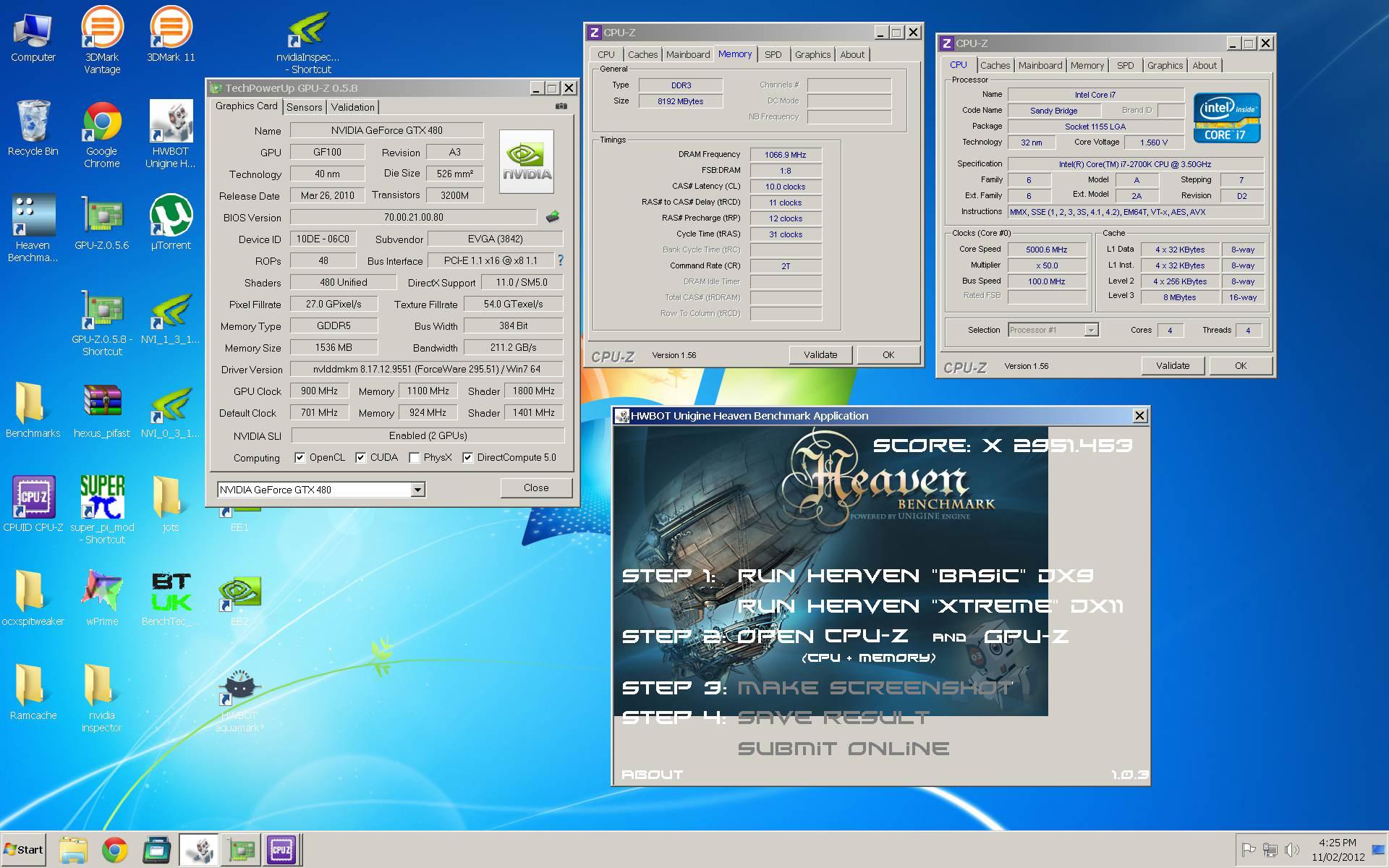1389x868 pixels.
Task: Open SPD tab in Memory CPU-Z window
Action: pyautogui.click(x=773, y=54)
